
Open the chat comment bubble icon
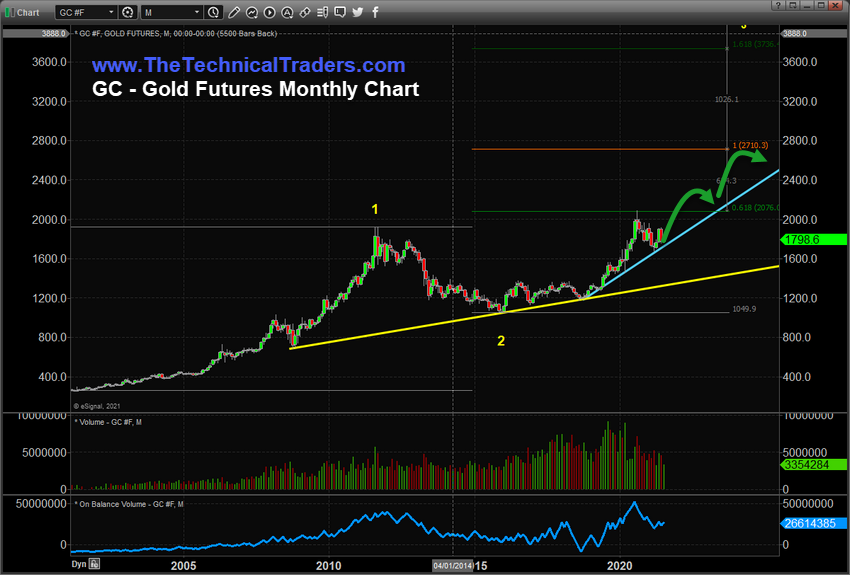click(340, 12)
